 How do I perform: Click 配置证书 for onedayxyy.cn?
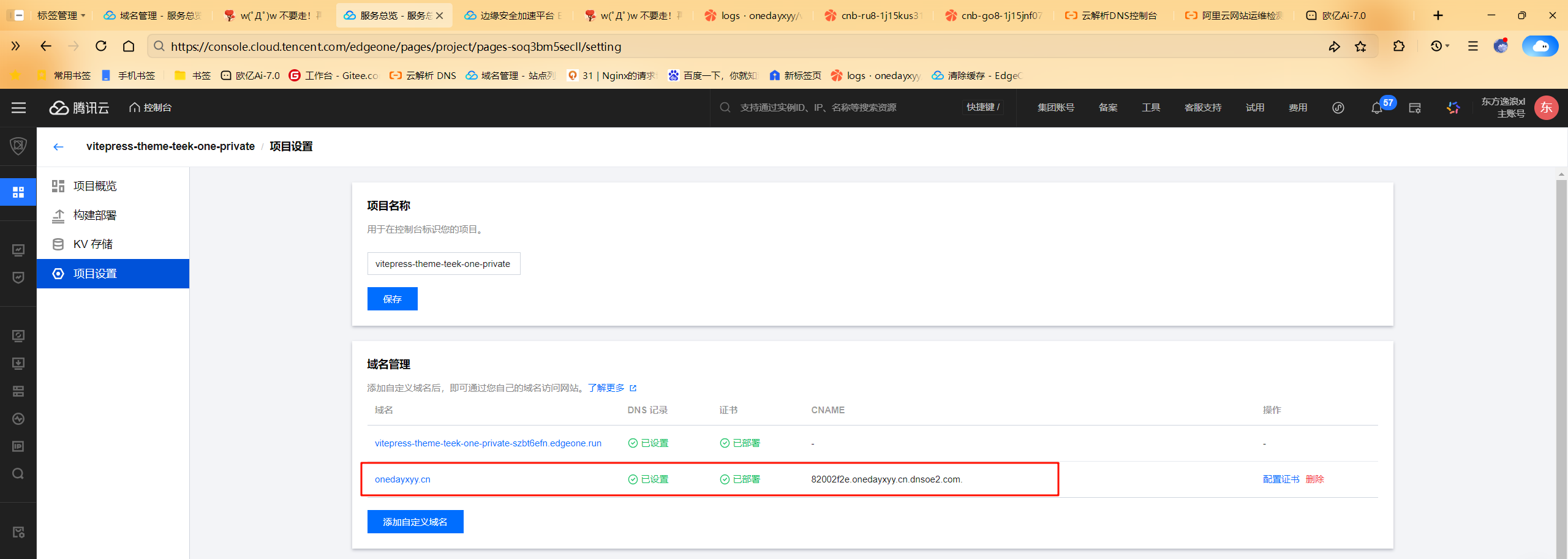point(1281,479)
